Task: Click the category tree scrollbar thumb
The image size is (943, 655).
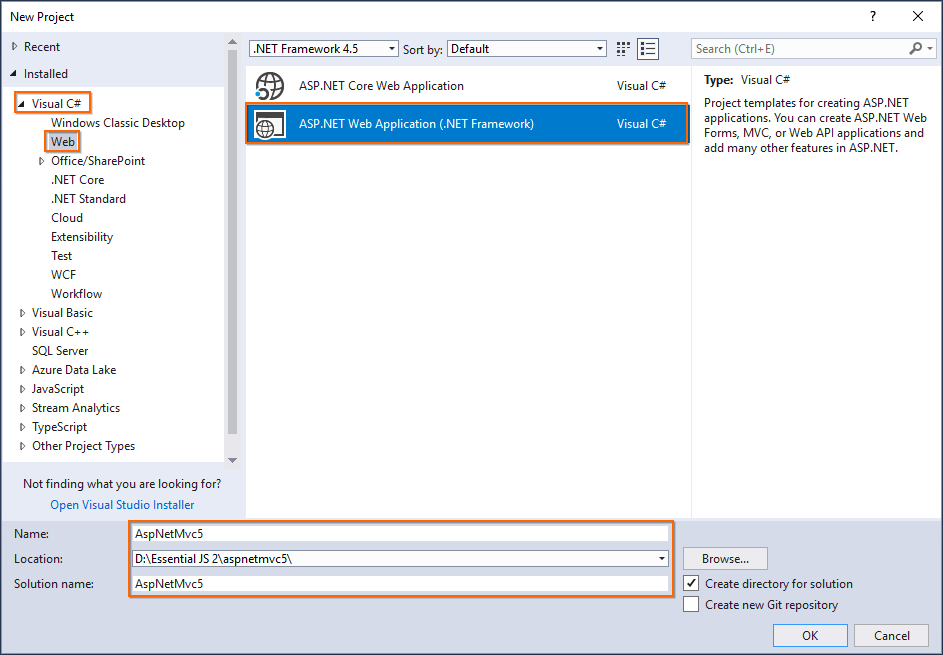Action: [x=232, y=242]
